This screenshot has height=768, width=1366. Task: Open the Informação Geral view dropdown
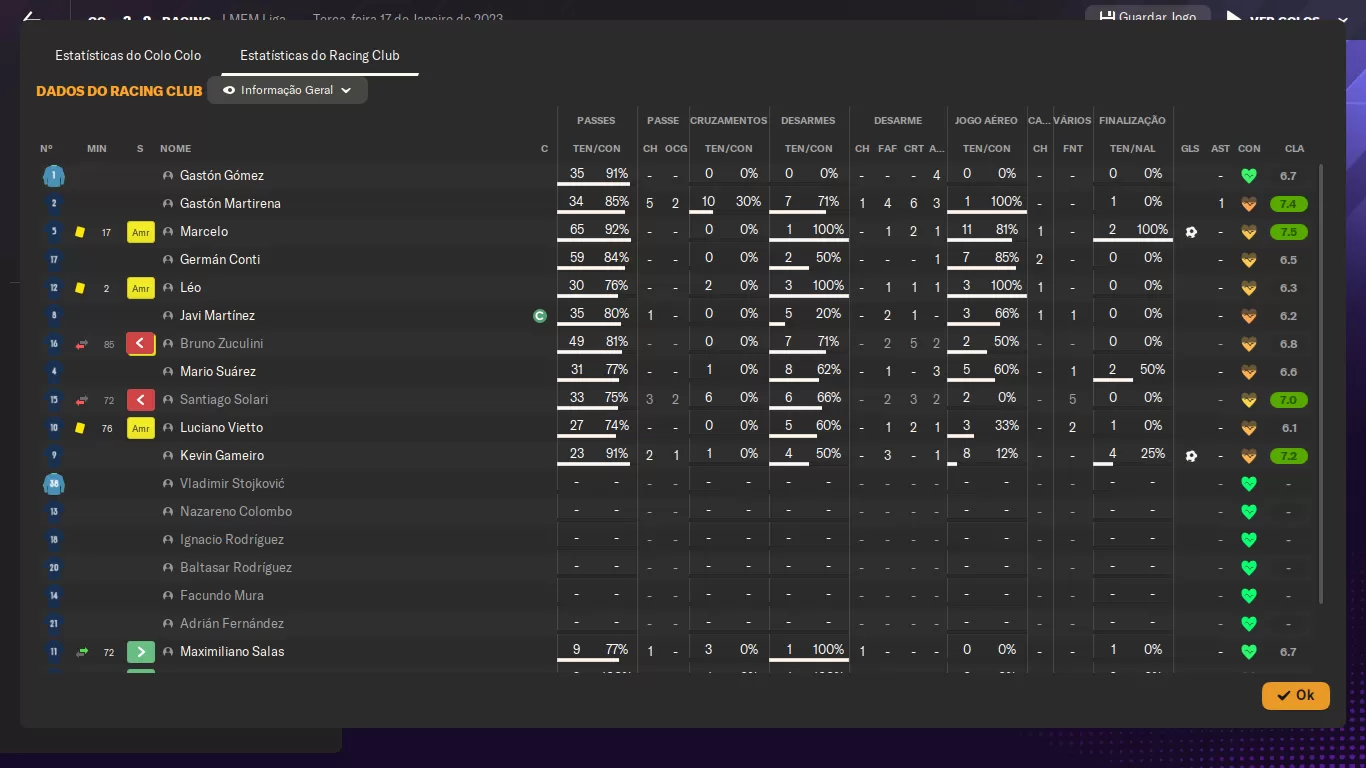pos(287,90)
